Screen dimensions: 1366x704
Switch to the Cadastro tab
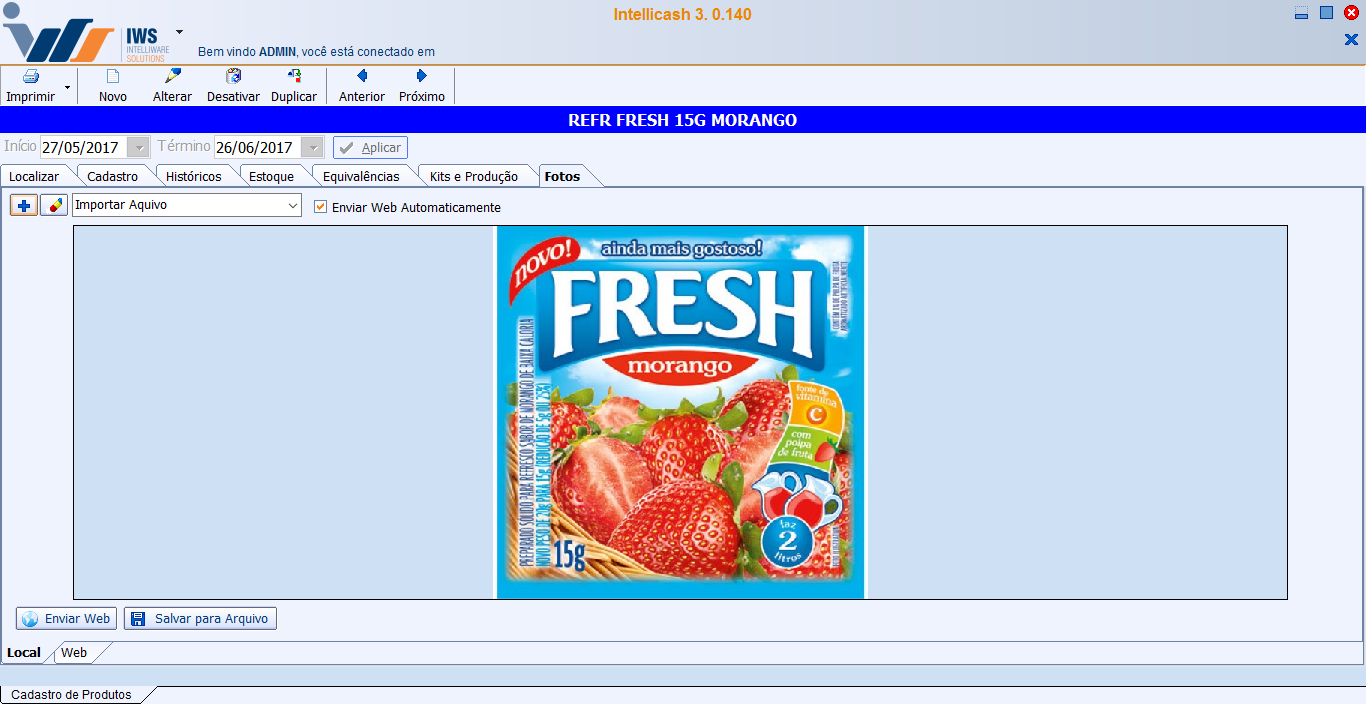(x=113, y=176)
